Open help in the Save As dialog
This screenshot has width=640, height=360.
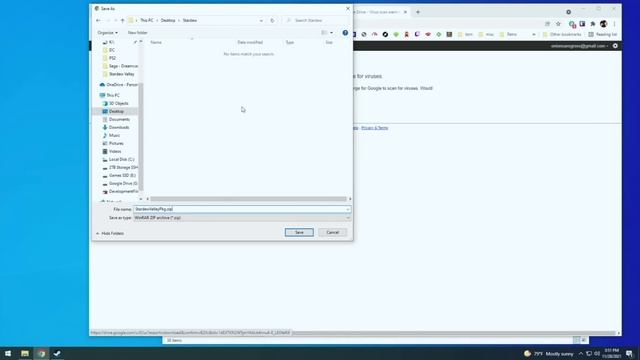coord(345,33)
